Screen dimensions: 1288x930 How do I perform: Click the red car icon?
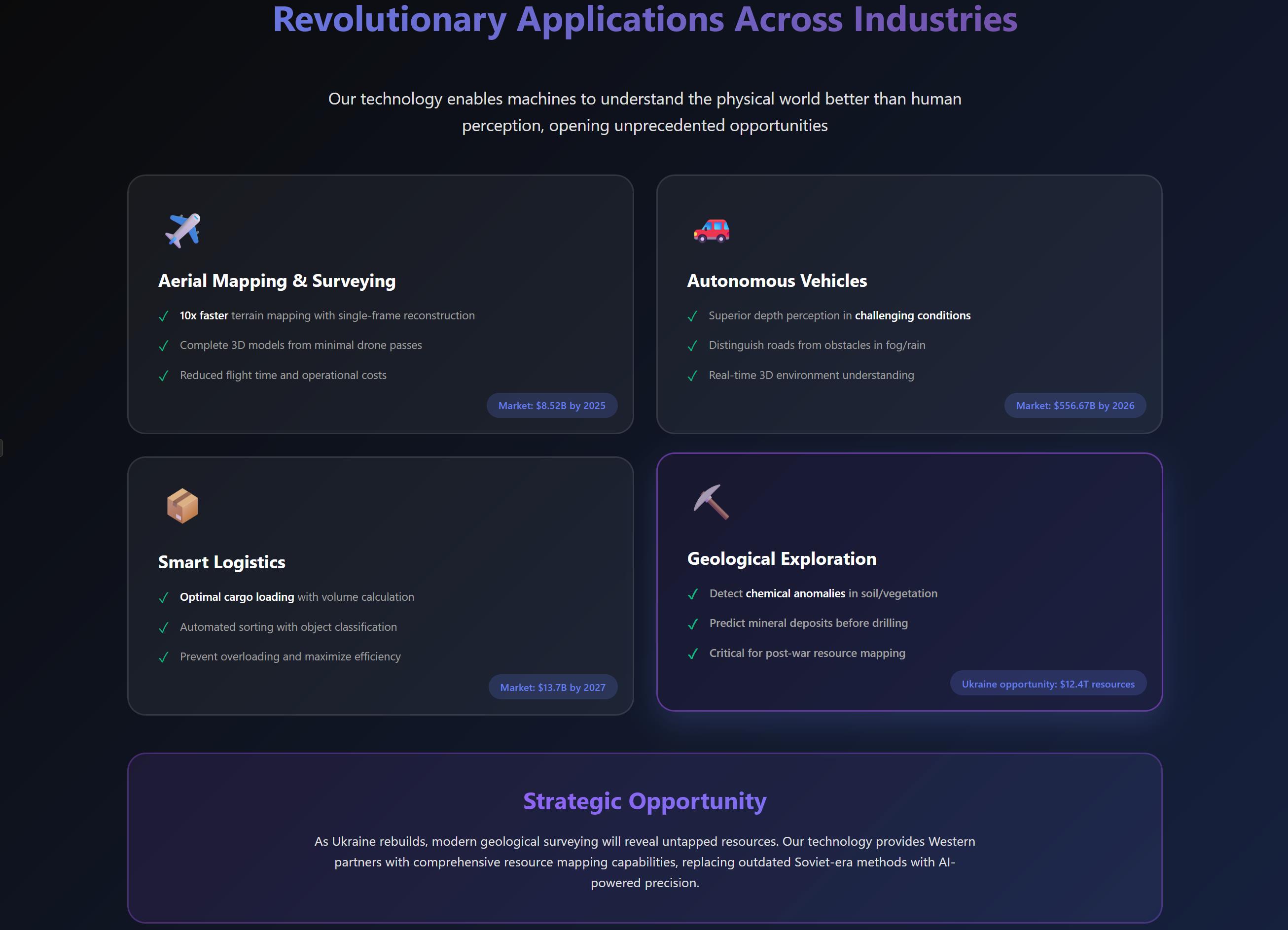tap(711, 230)
